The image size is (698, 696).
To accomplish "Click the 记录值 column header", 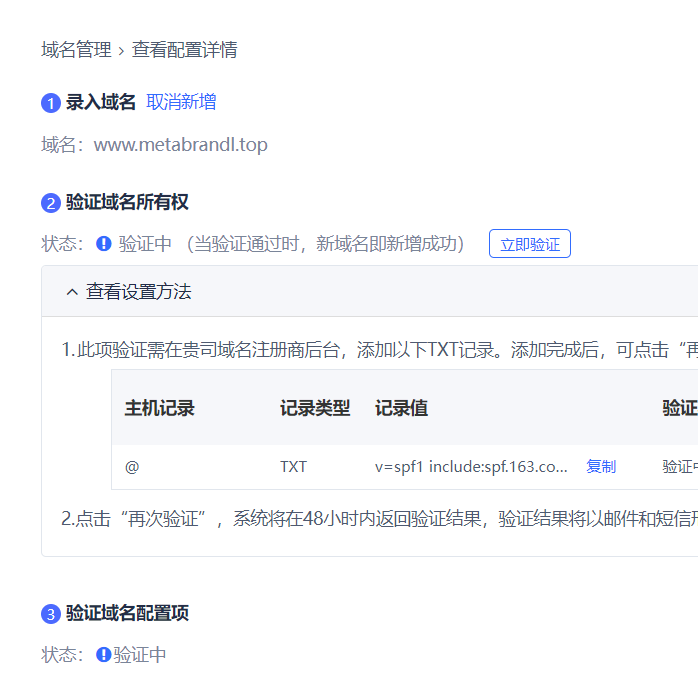I will (x=402, y=408).
